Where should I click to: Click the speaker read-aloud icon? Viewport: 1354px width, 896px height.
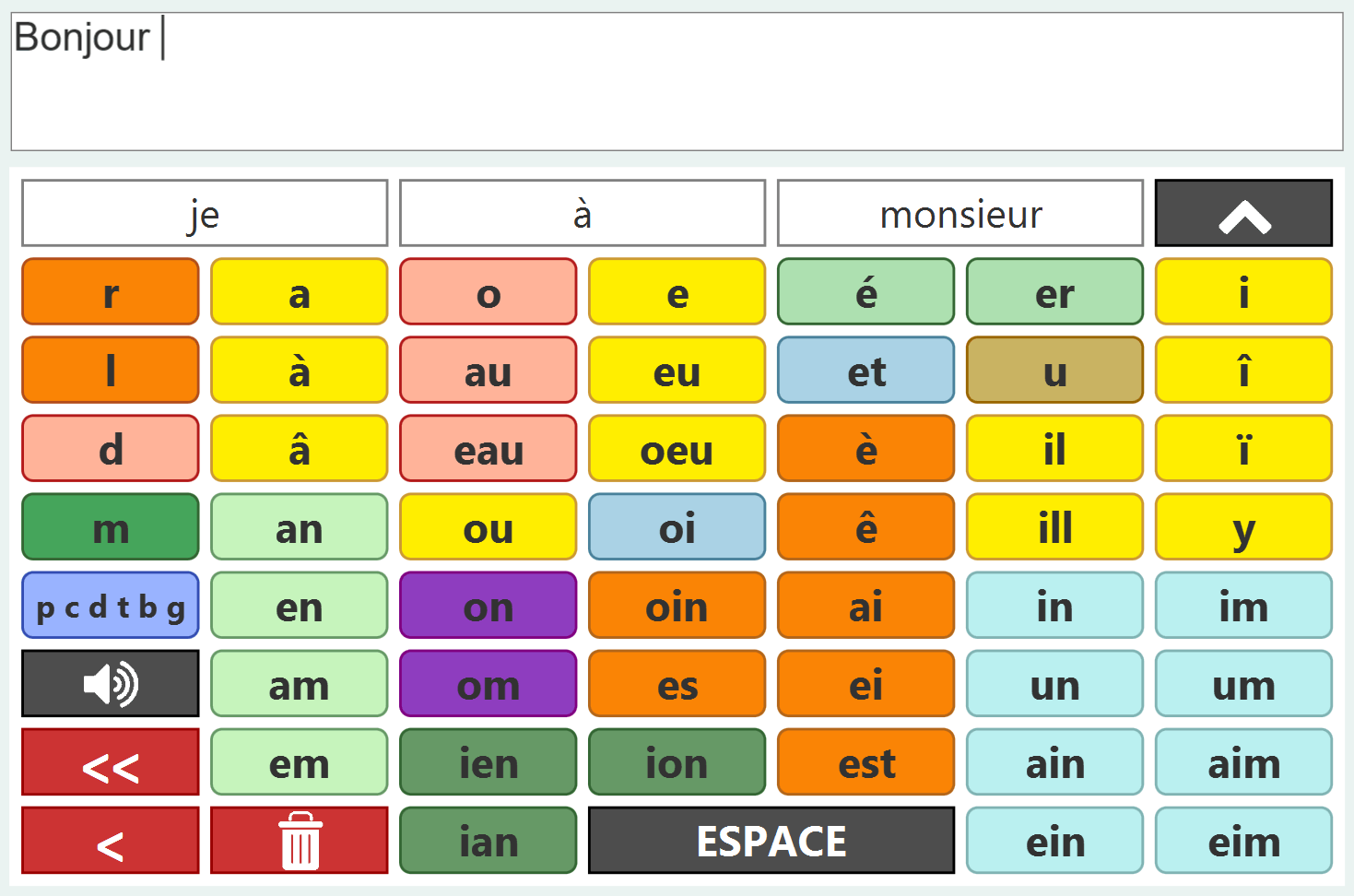tap(111, 684)
